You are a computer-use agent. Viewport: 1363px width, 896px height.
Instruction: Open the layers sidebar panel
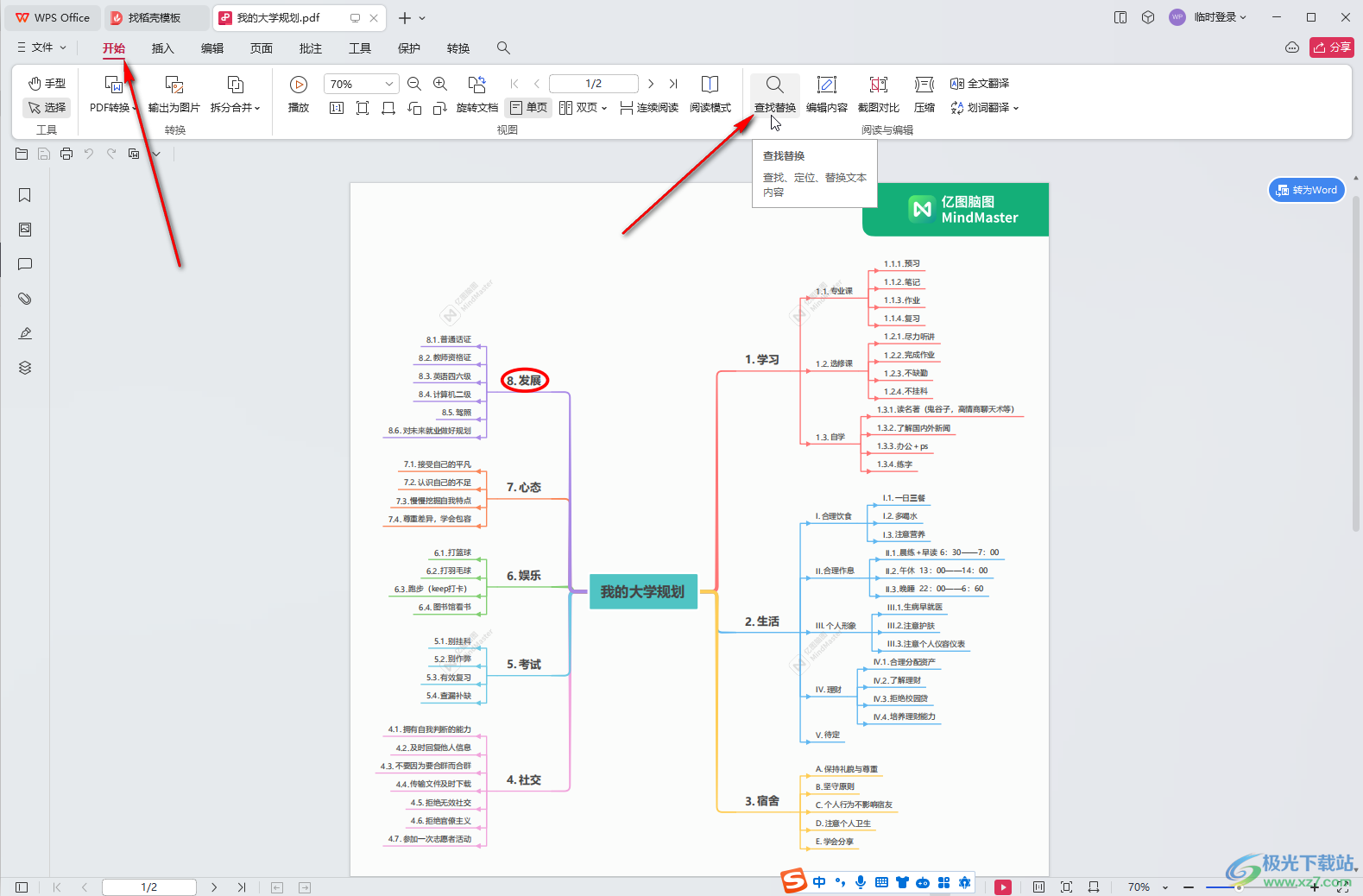point(25,368)
